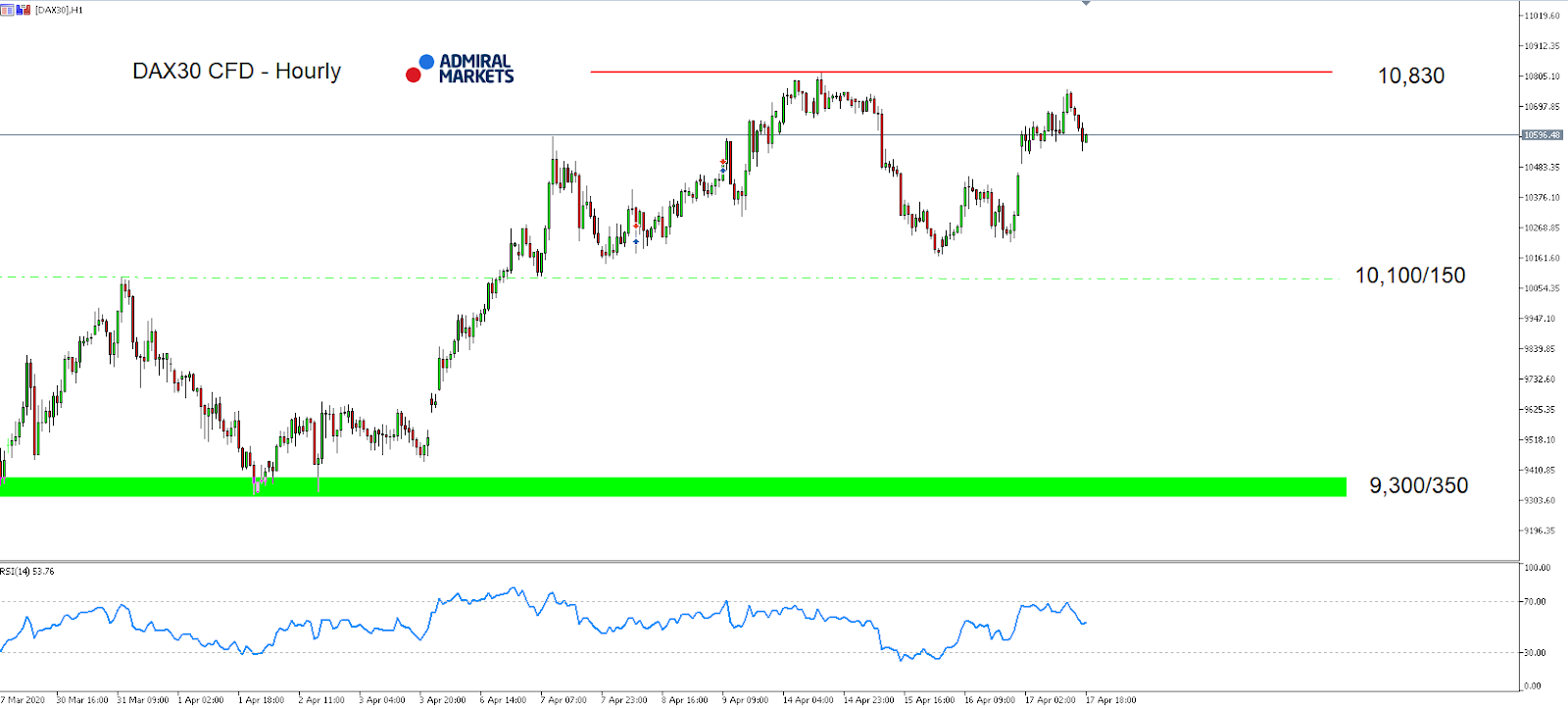Click price axis value 10912.35
The height and width of the screenshot is (708, 1568).
tap(1542, 46)
